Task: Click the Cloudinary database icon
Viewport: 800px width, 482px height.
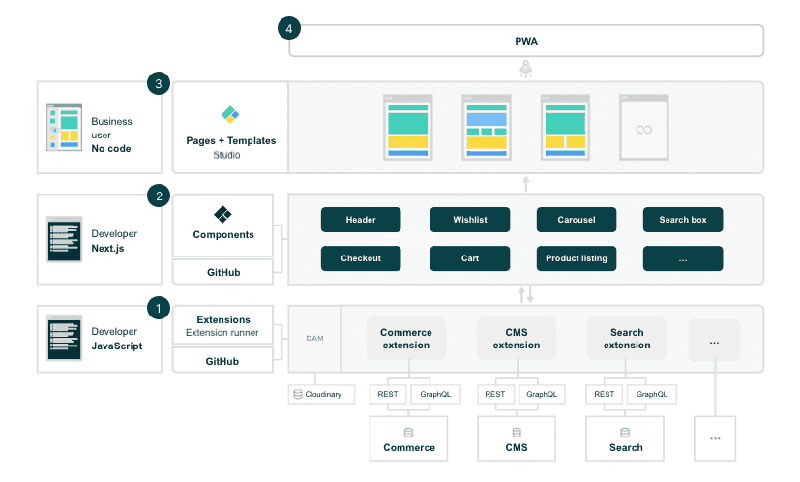Action: (298, 394)
